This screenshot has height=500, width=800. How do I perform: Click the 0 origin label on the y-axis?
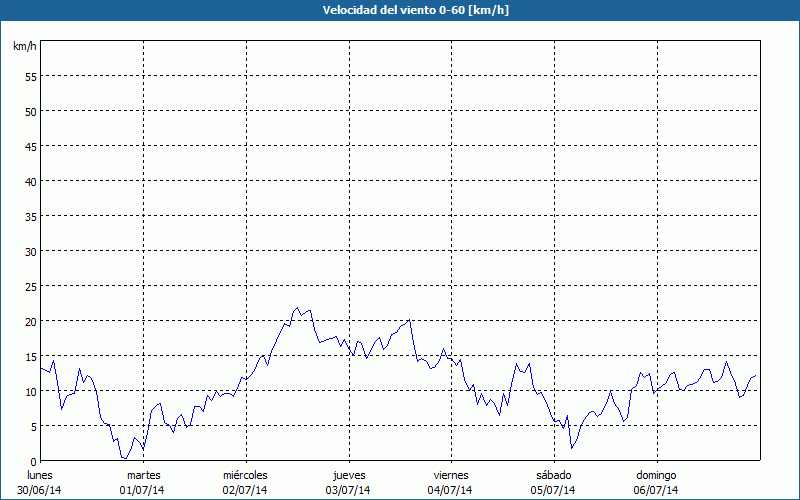click(x=34, y=461)
